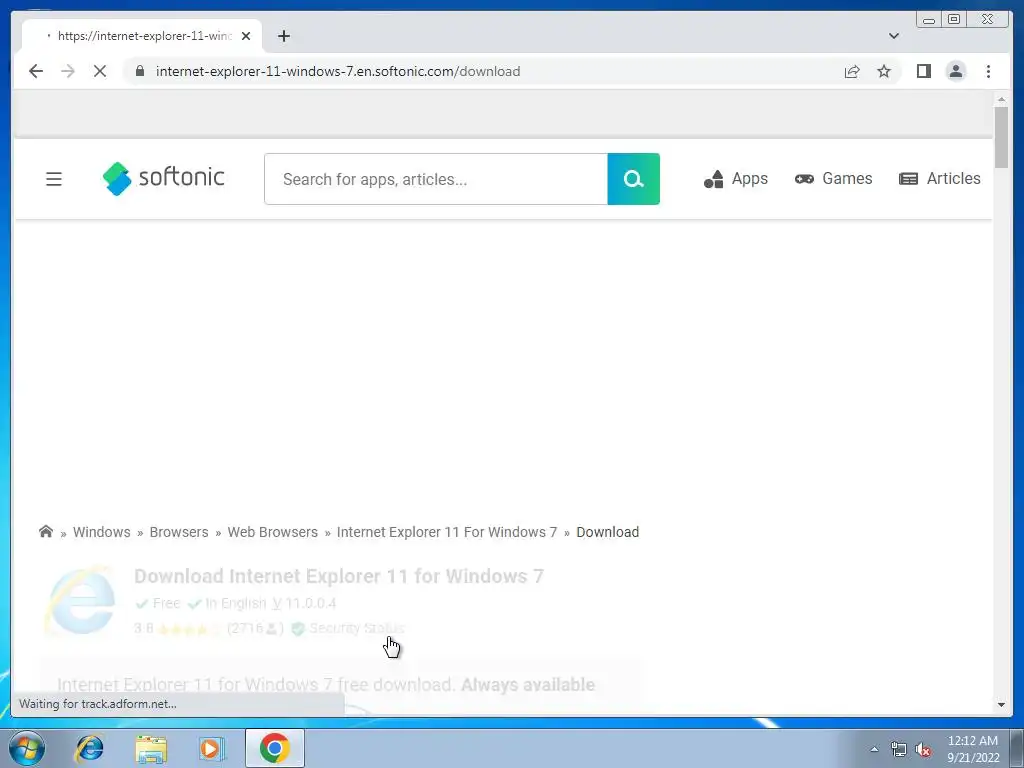Viewport: 1024px width, 768px height.
Task: Select the internet-explorer-11 softonic tab
Action: [142, 36]
